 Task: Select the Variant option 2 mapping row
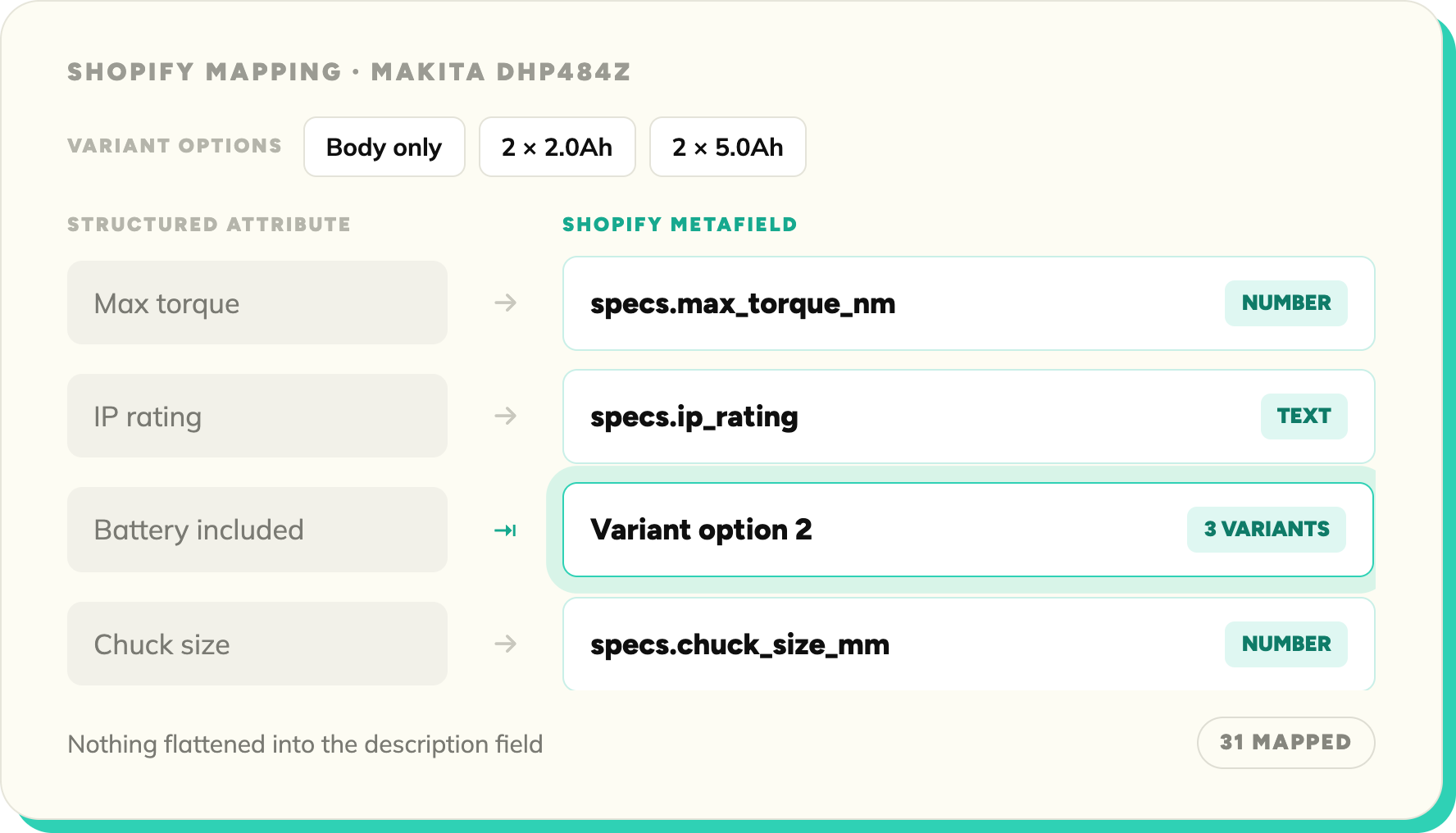(x=968, y=530)
